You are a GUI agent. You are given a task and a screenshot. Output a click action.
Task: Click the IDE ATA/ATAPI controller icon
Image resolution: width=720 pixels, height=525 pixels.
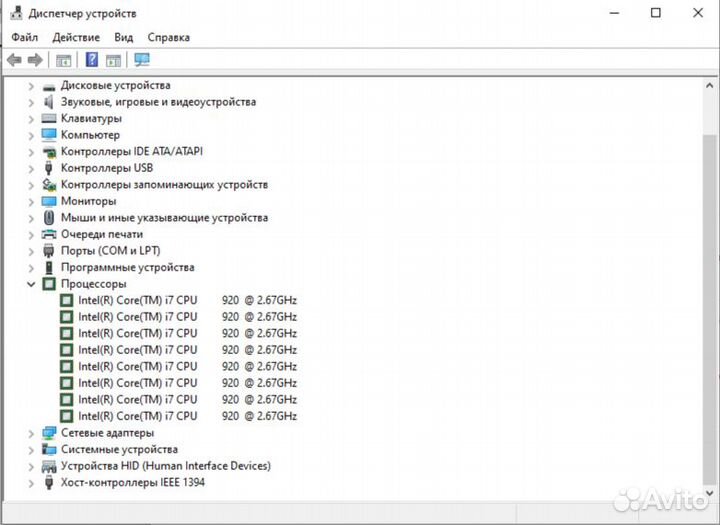coord(49,152)
